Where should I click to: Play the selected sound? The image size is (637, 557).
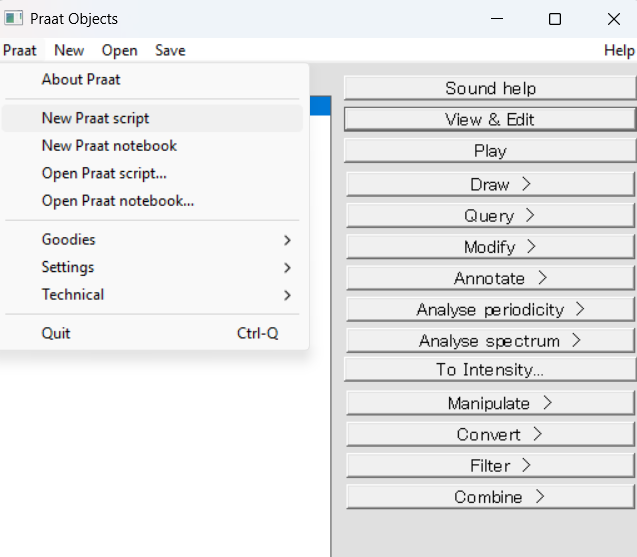coord(490,151)
